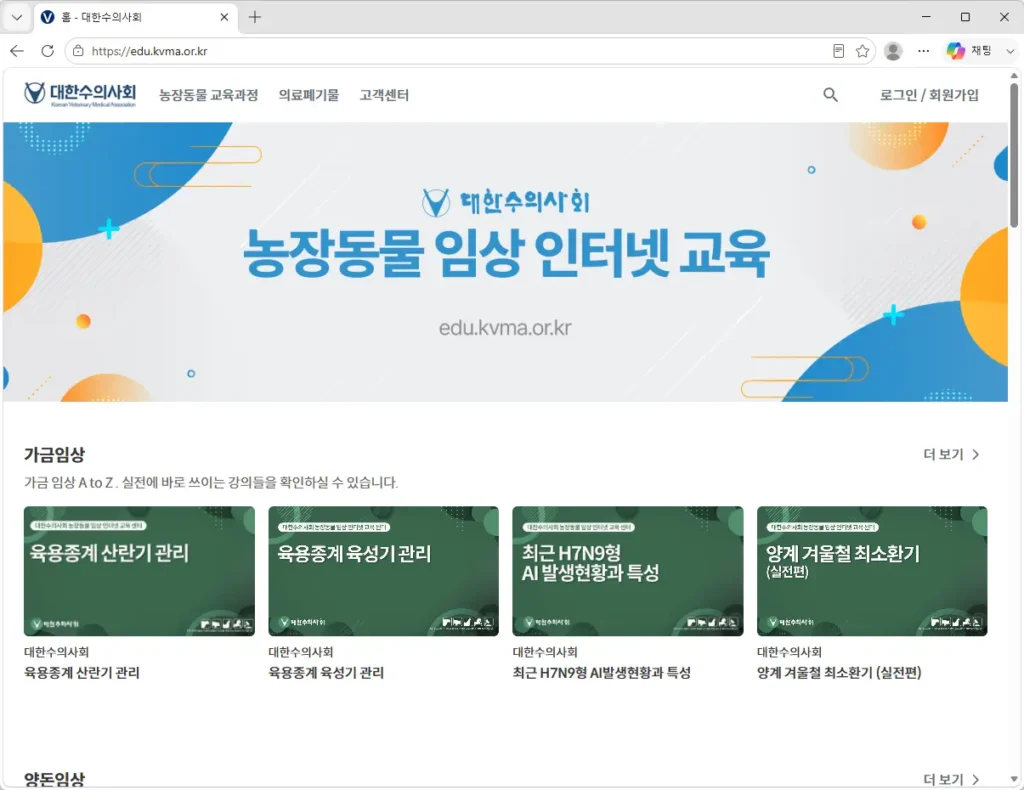Open the 의료폐기물 menu
The width and height of the screenshot is (1024, 790).
point(309,95)
